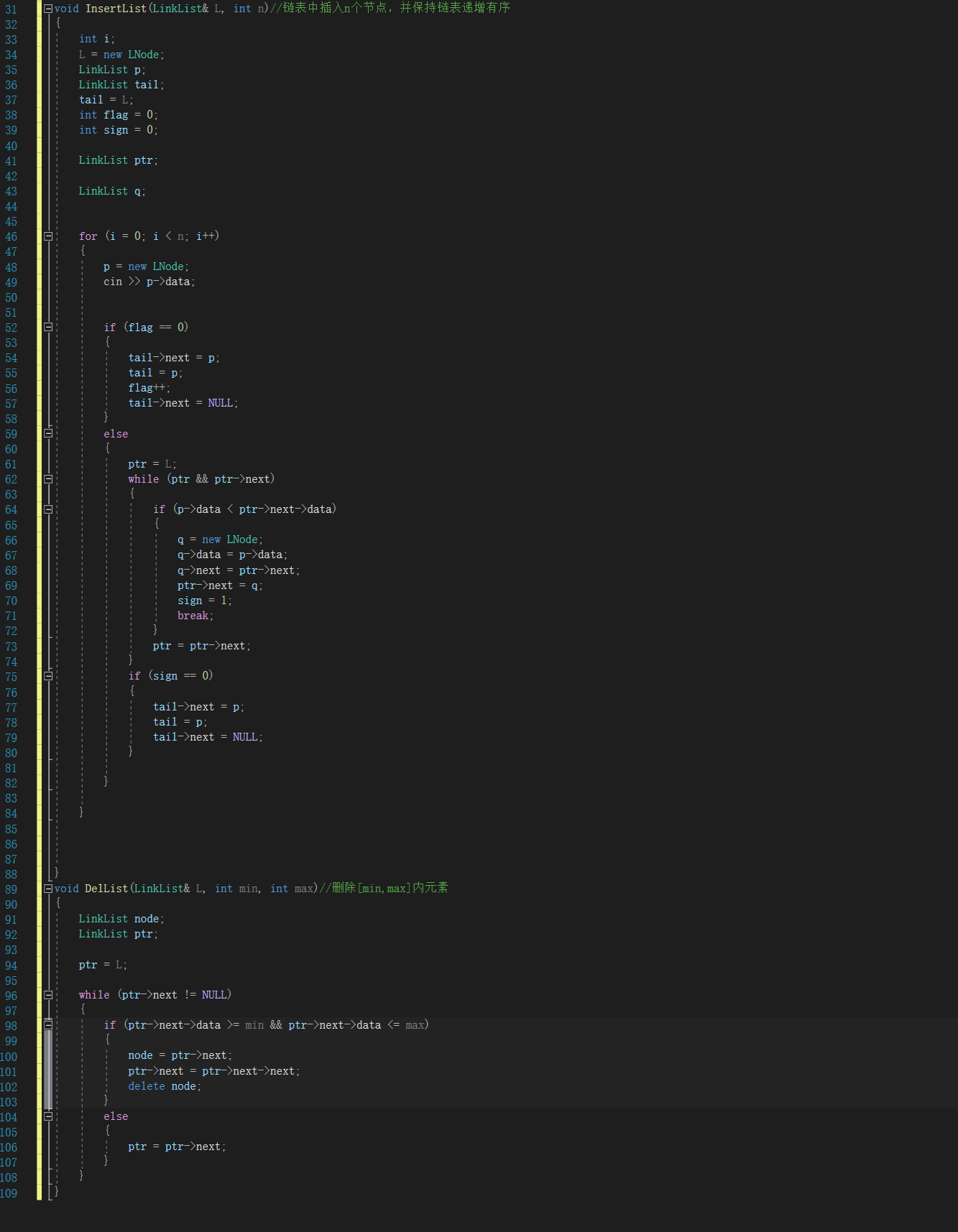Screen dimensions: 958x1232
Task: Click 'node = ptr->next;' statement
Action: [x=180, y=1055]
